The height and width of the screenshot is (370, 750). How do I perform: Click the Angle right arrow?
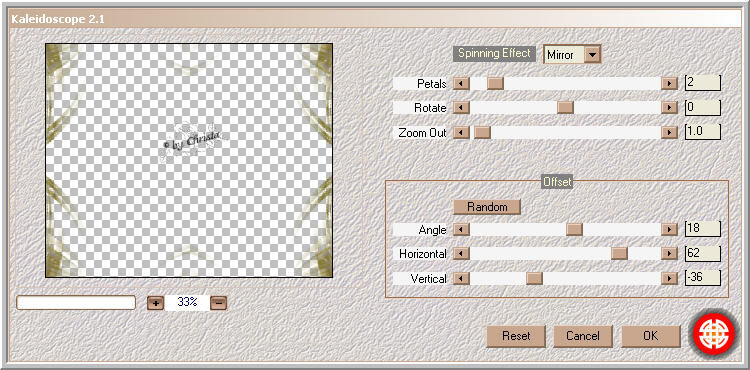pos(669,229)
